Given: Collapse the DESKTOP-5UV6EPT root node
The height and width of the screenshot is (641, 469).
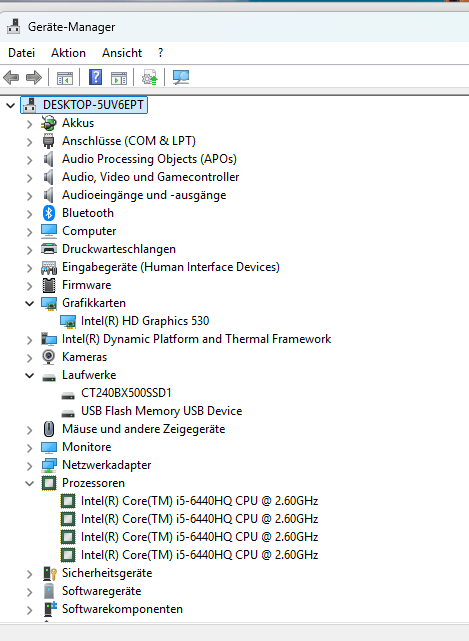Looking at the screenshot, I should pos(11,105).
